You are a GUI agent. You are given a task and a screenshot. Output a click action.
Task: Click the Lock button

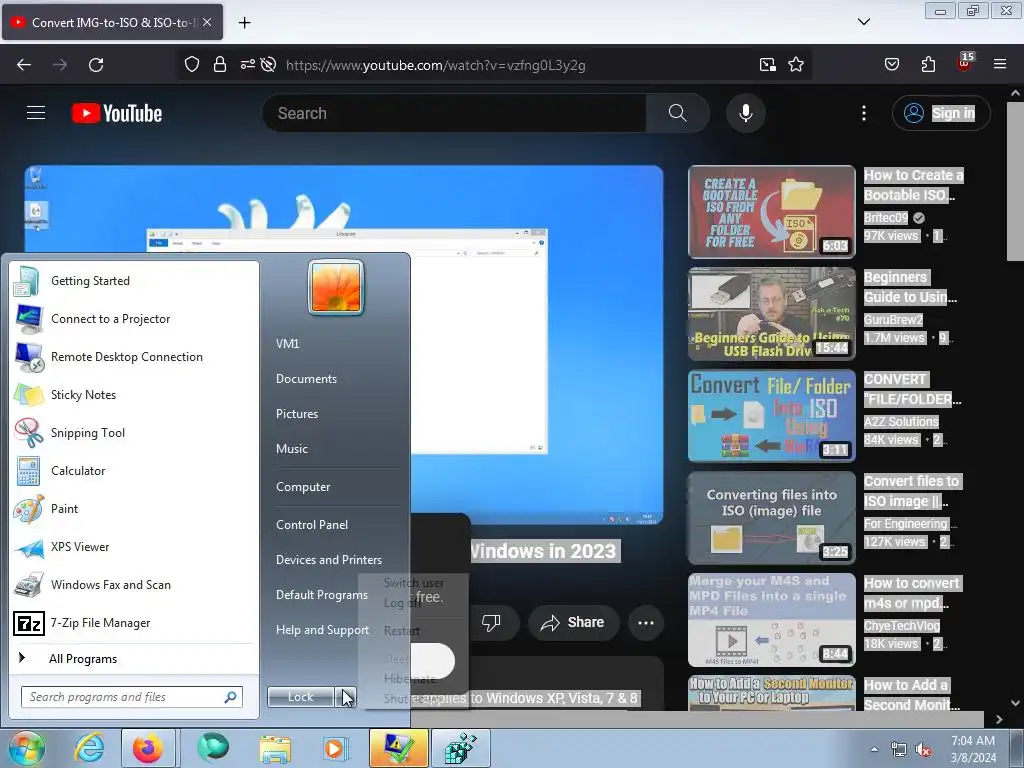[300, 697]
